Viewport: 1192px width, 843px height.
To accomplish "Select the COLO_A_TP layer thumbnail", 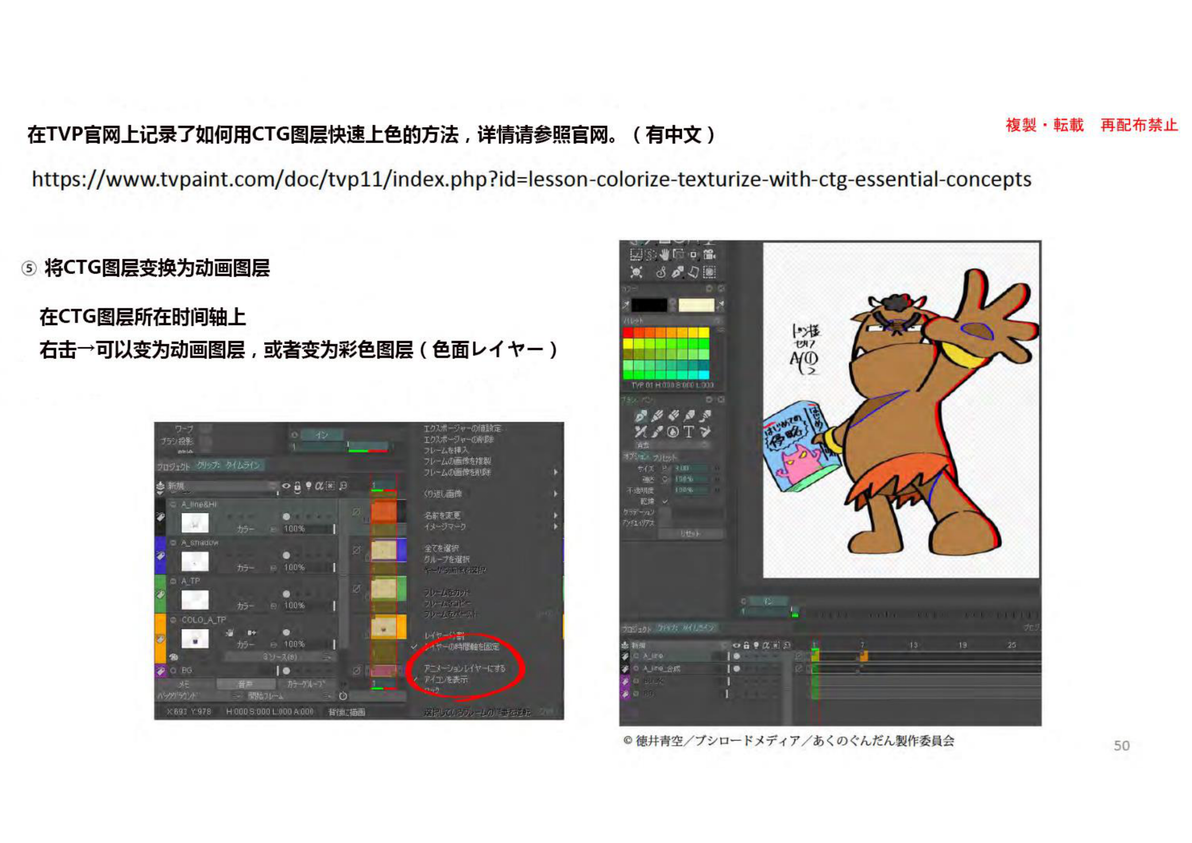I will pos(195,639).
